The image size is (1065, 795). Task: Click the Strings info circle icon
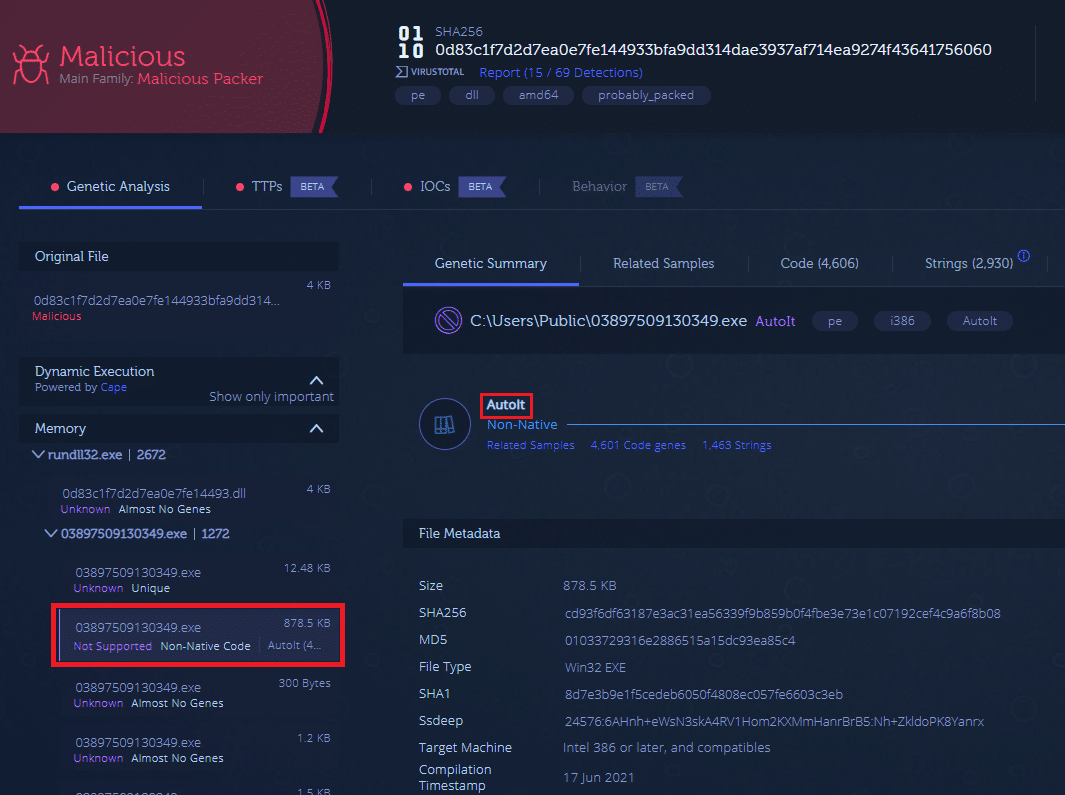coord(1024,256)
